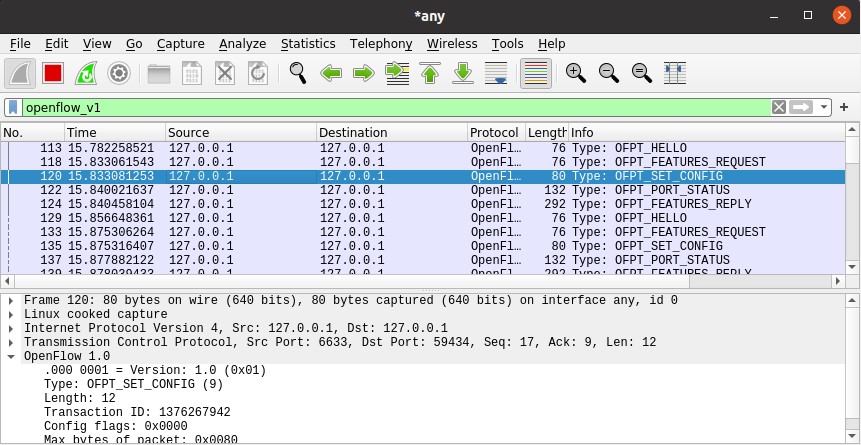Expand Transmission Control Protocol node

[x=12, y=342]
